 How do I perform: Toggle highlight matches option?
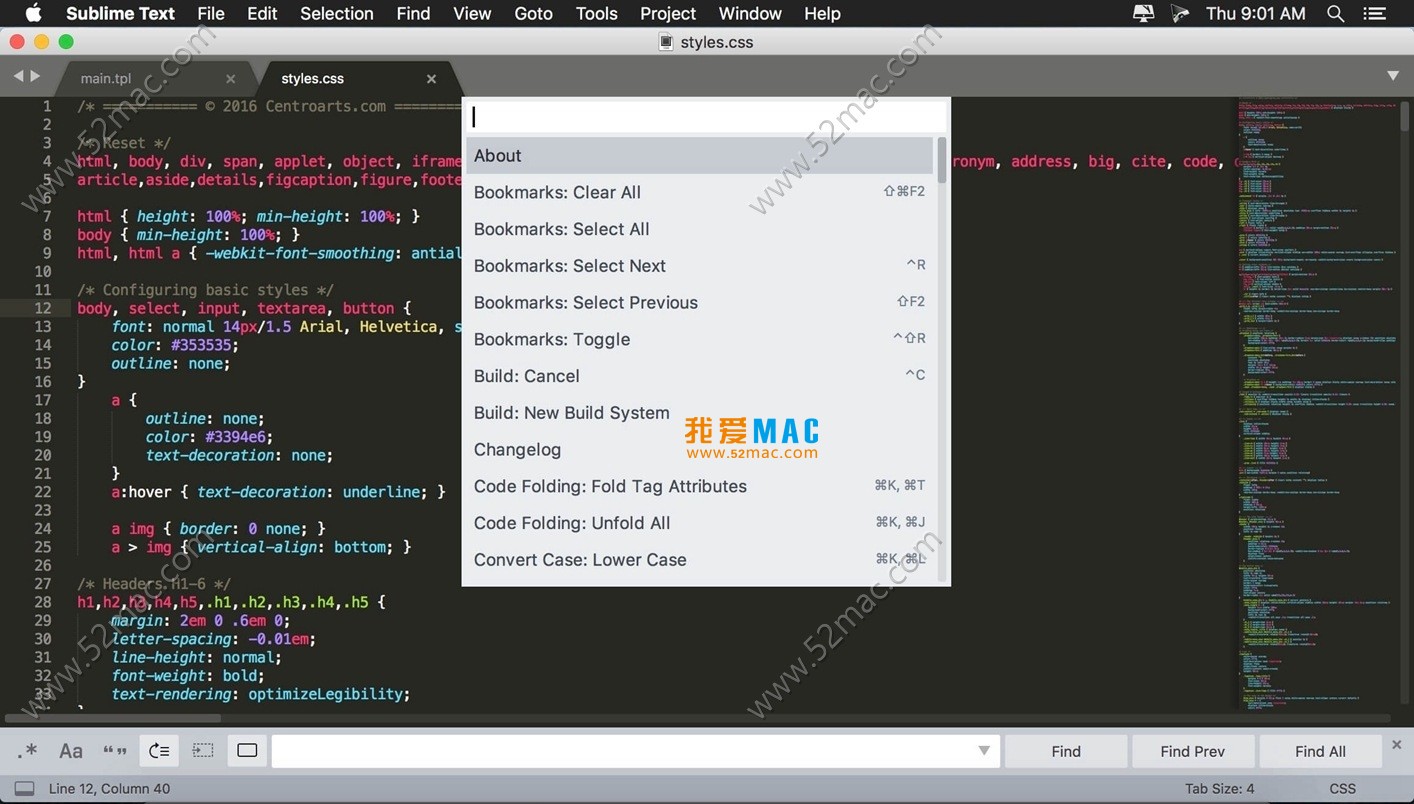[247, 751]
